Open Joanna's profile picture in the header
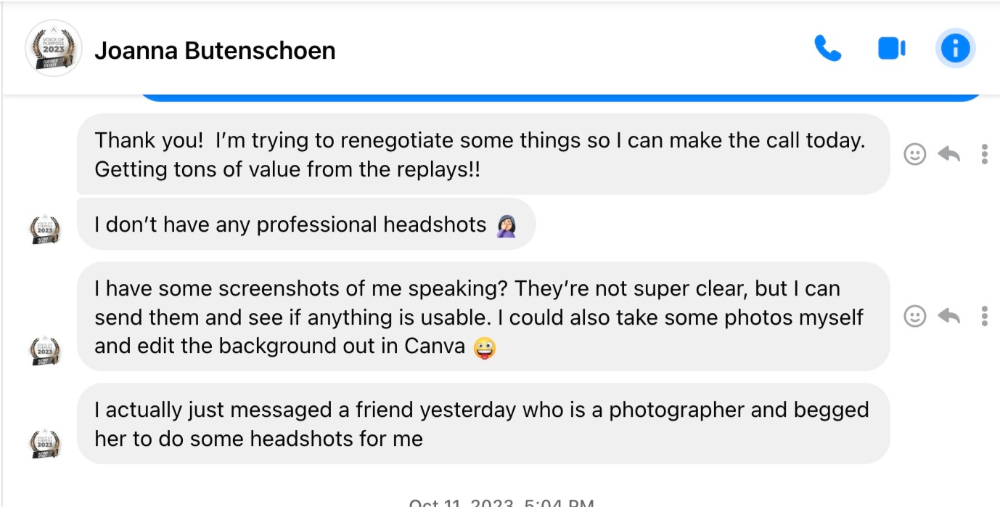1000x507 pixels. tap(54, 48)
